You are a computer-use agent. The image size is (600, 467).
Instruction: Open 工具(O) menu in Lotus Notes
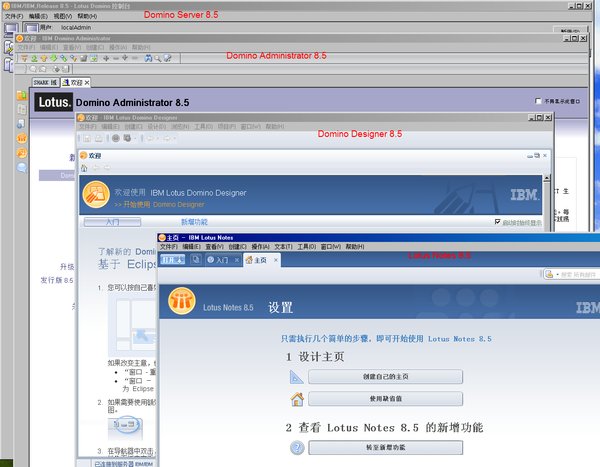click(x=307, y=247)
